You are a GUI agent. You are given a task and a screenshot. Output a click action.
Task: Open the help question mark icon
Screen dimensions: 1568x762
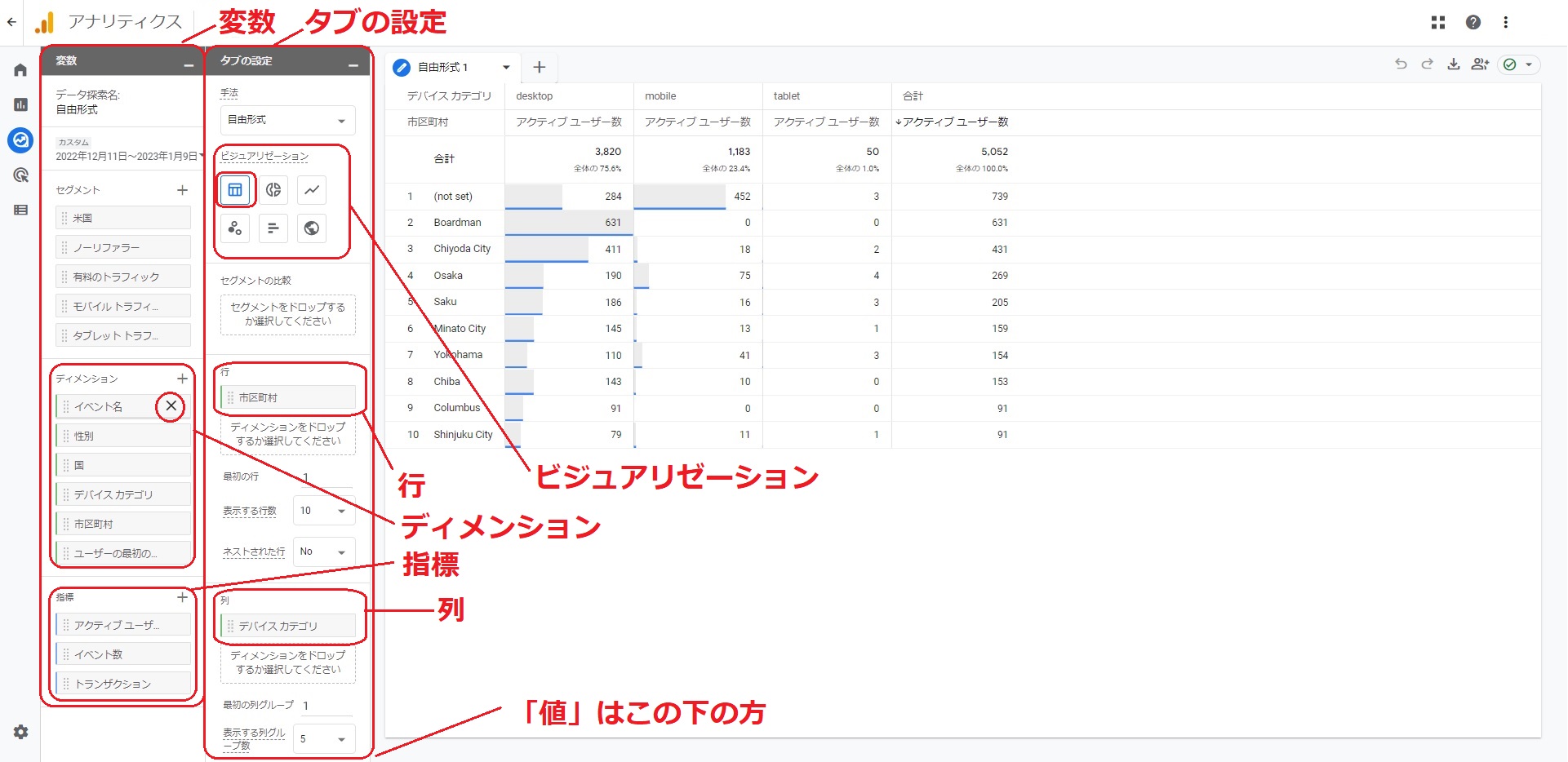(1472, 22)
